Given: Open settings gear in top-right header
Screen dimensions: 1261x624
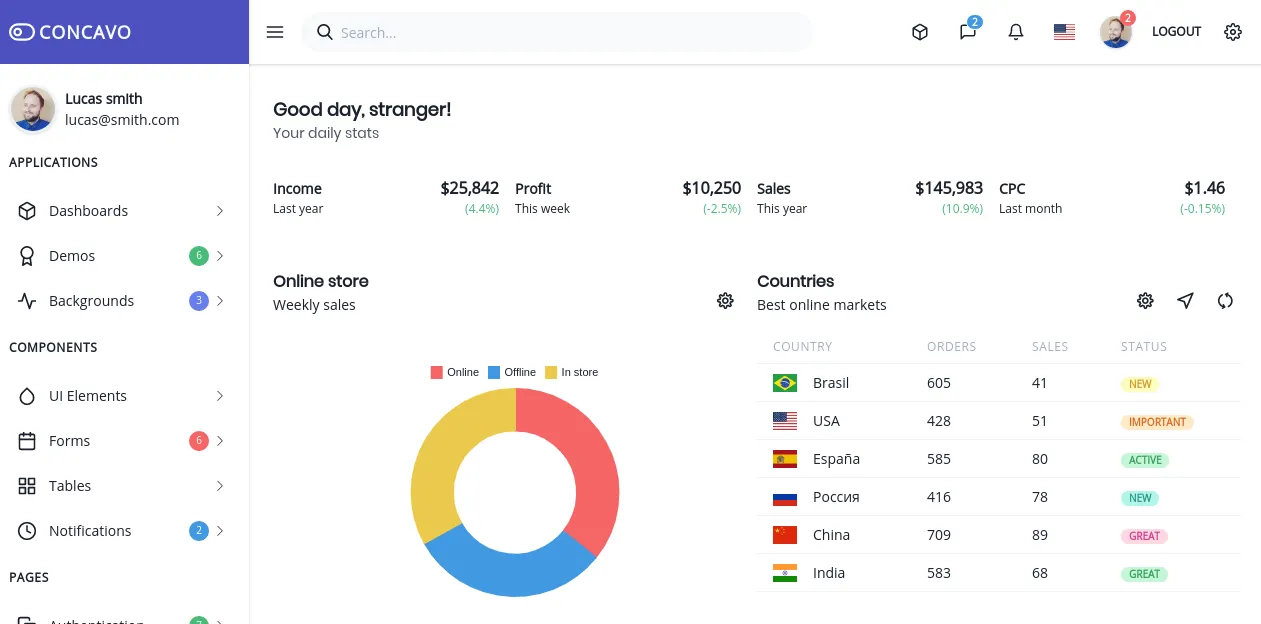Looking at the screenshot, I should [x=1233, y=32].
